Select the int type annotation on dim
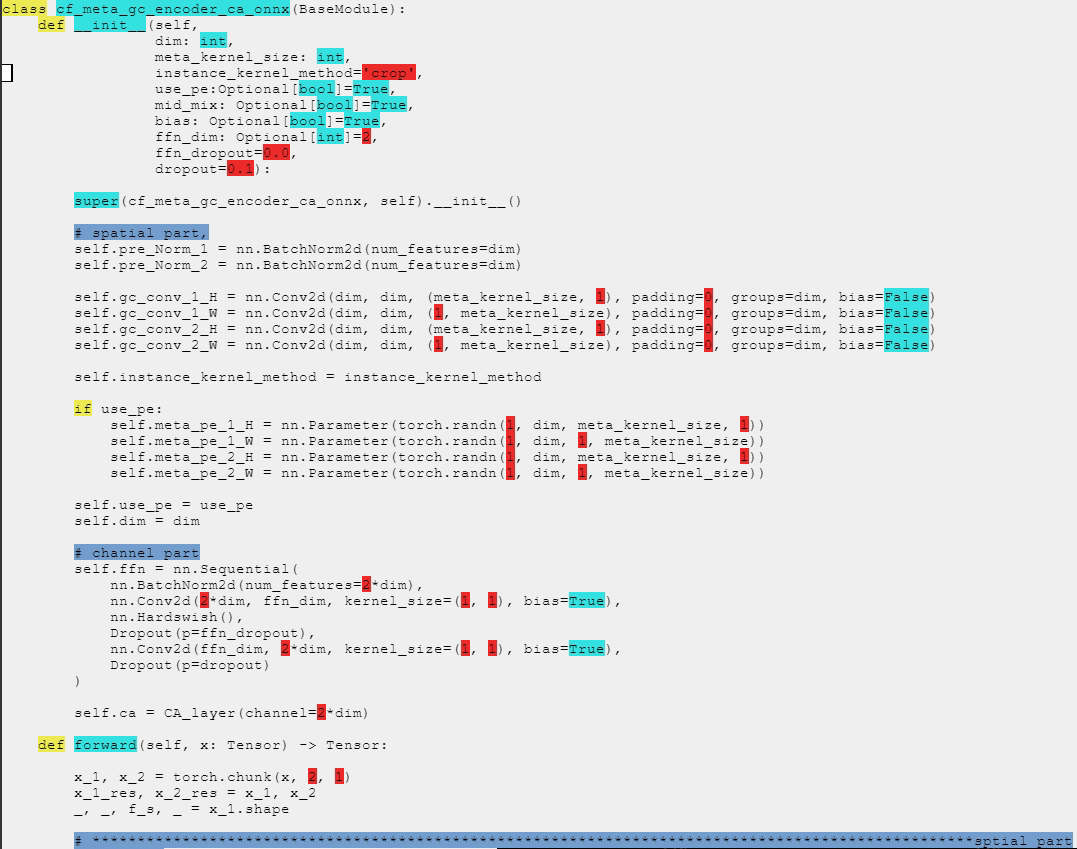This screenshot has width=1077, height=849. [x=214, y=41]
